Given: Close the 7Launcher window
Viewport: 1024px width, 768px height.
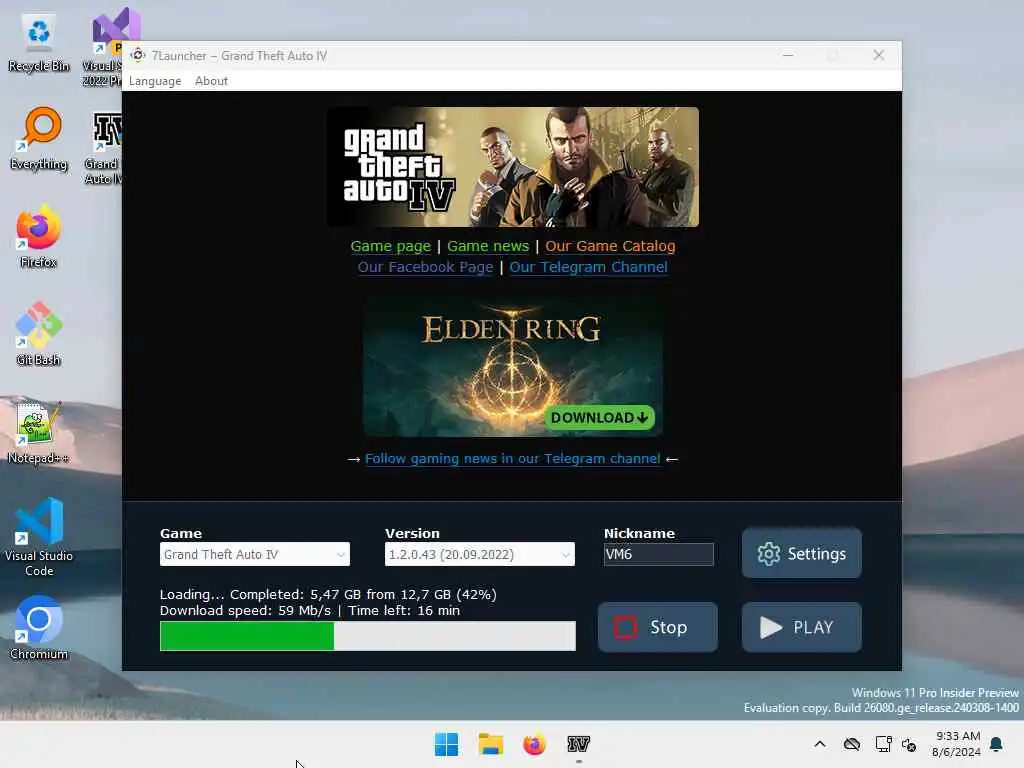Looking at the screenshot, I should [x=879, y=56].
